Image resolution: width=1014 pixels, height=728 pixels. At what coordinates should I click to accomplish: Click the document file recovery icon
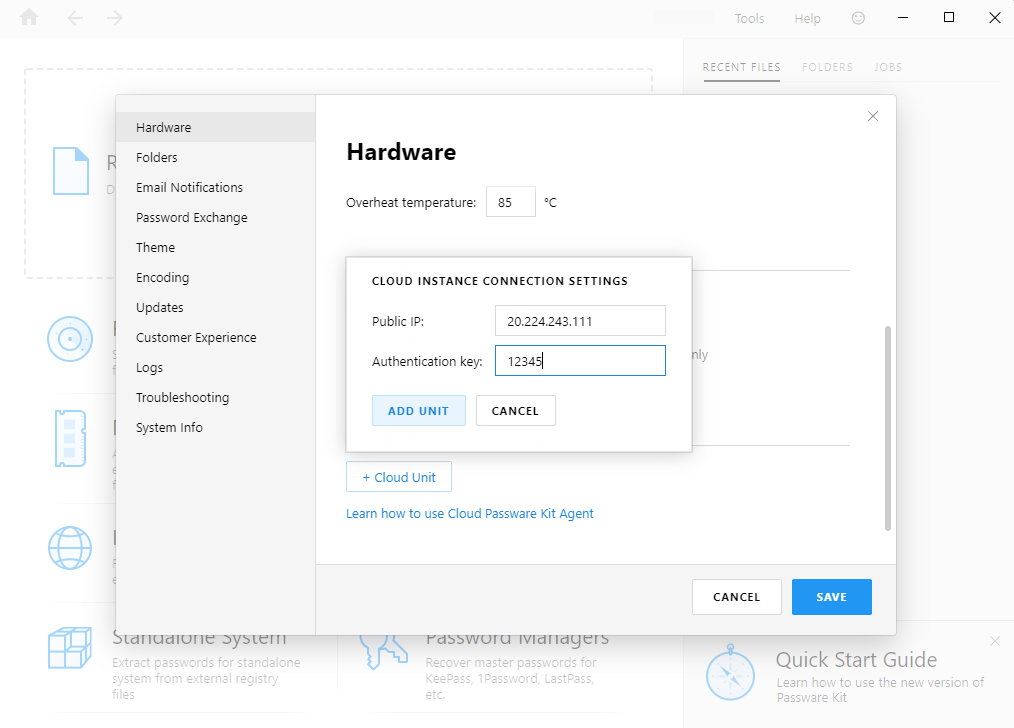[71, 171]
